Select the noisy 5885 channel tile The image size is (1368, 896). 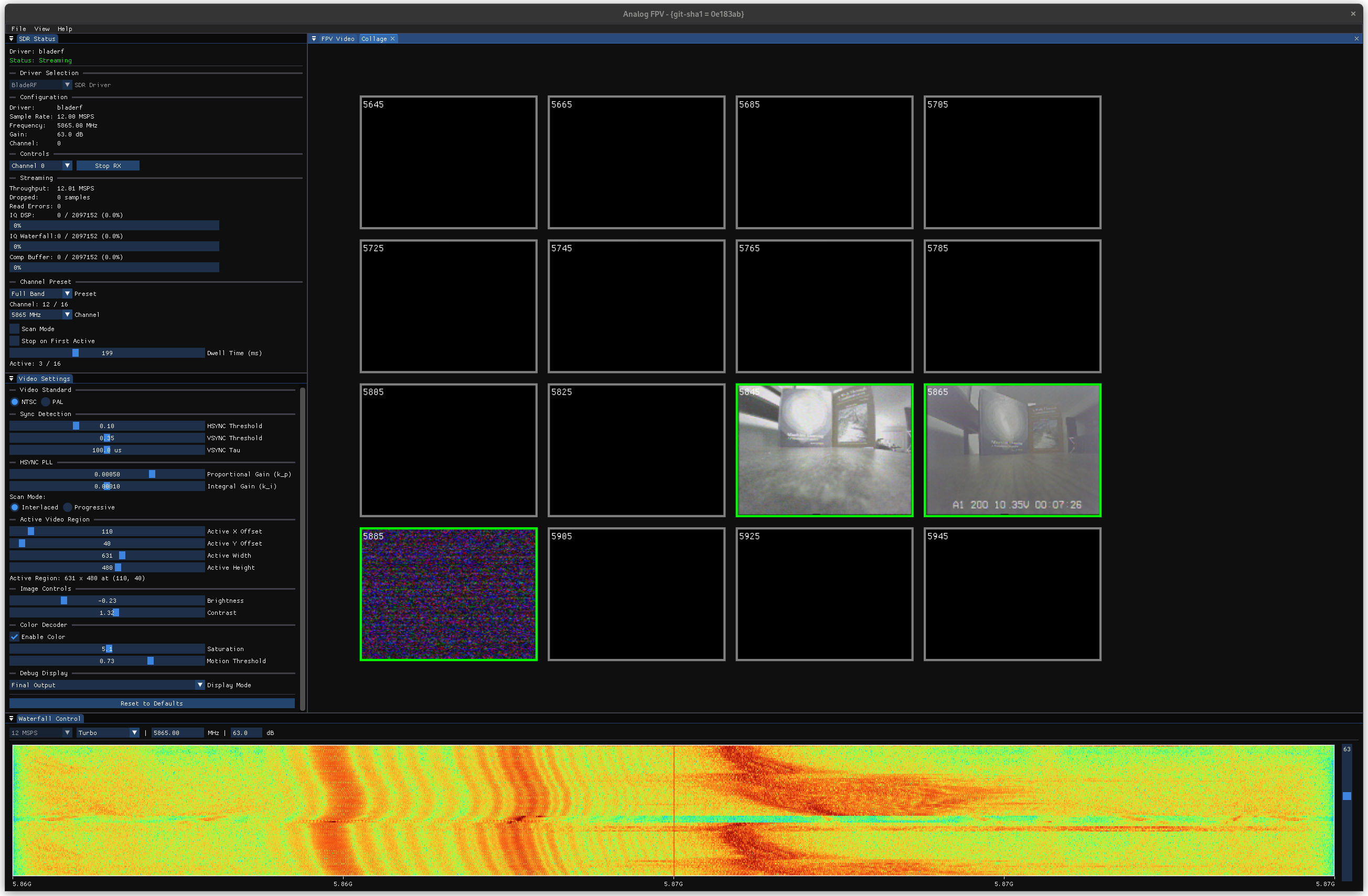coord(448,594)
